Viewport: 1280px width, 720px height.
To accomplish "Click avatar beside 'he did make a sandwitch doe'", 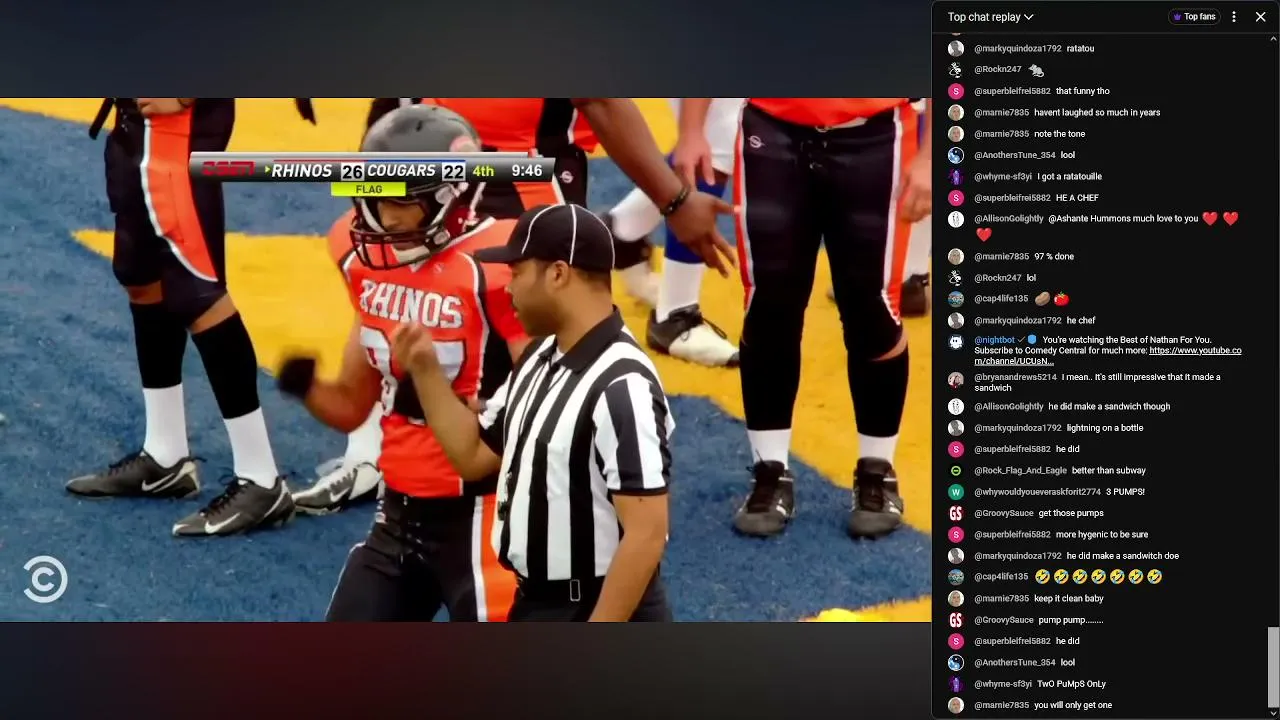I will click(x=956, y=556).
